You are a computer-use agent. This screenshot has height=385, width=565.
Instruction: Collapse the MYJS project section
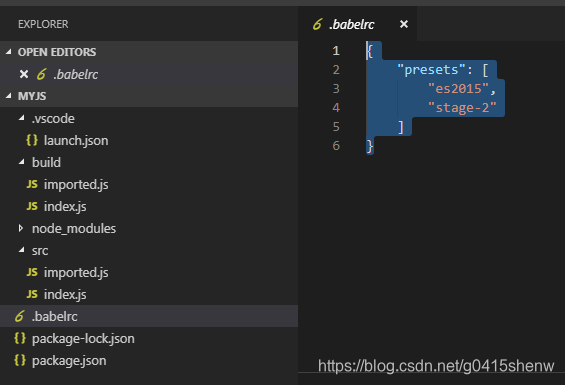[x=9, y=96]
